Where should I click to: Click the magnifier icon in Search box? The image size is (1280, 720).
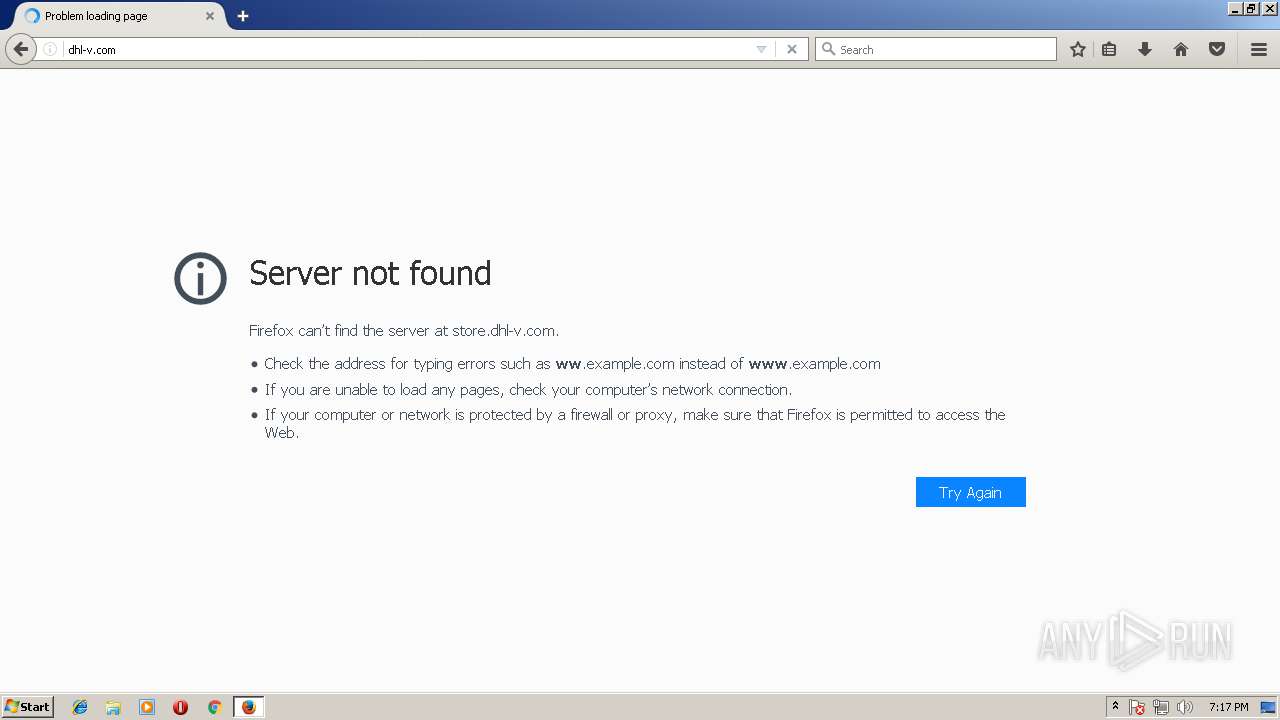[828, 49]
